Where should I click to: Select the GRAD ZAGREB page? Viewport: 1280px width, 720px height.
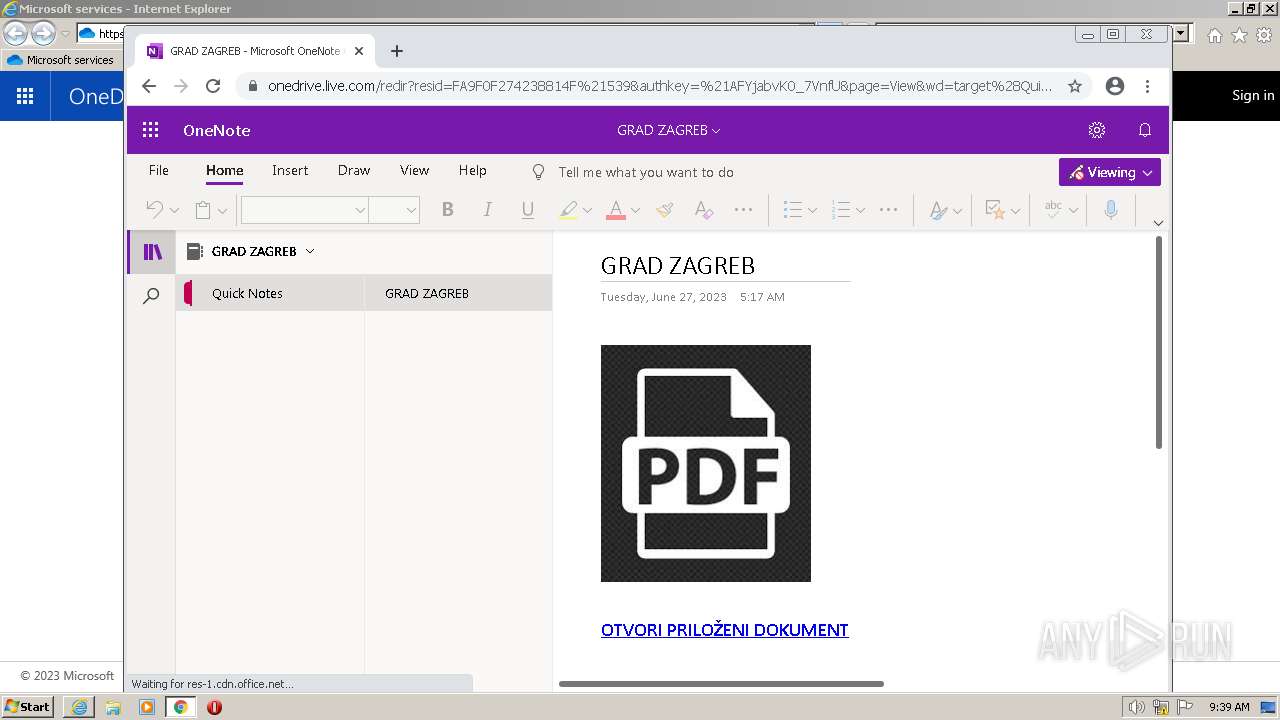(x=458, y=293)
